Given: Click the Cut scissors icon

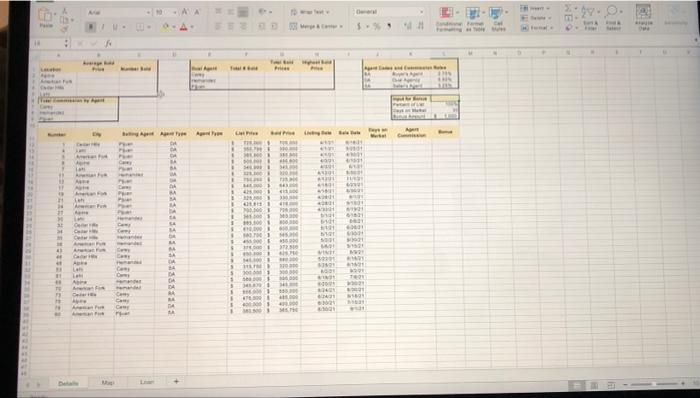Looking at the screenshot, I should [x=64, y=11].
